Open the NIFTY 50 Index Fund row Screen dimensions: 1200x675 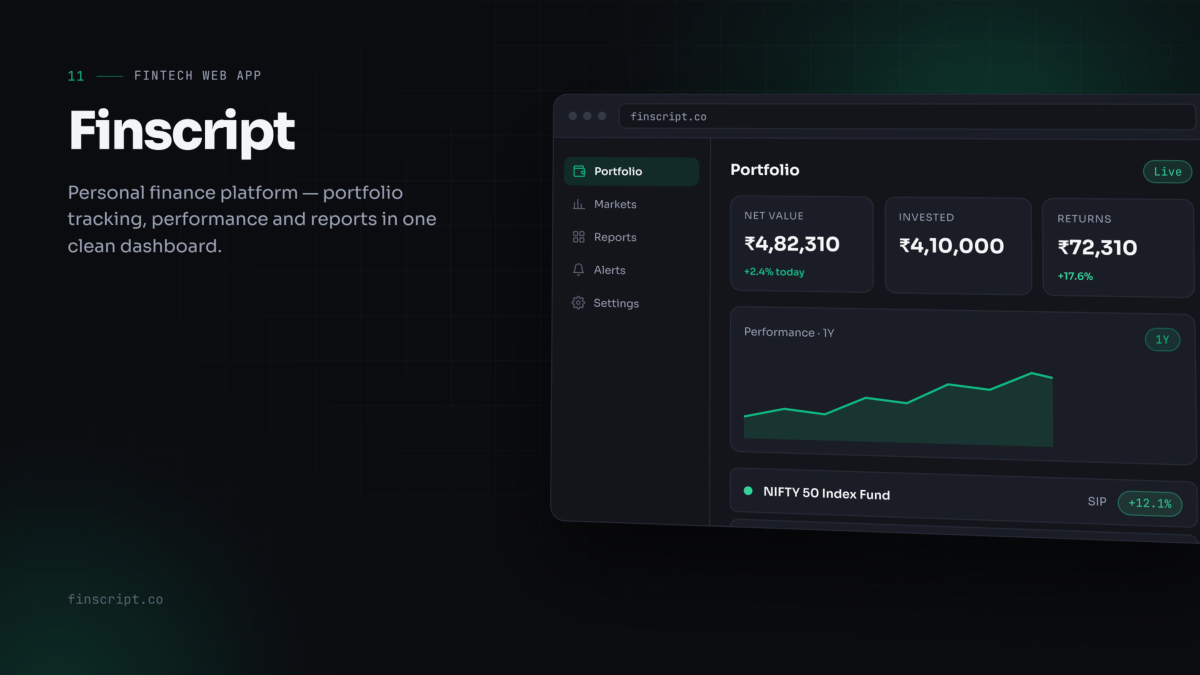[x=963, y=497]
